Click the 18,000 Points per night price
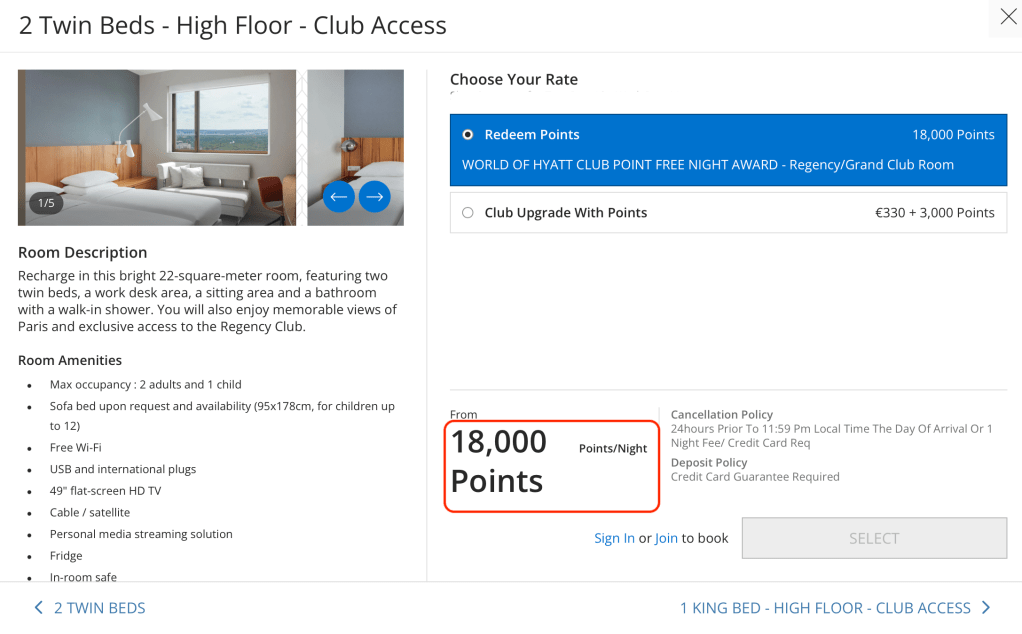This screenshot has width=1022, height=634. point(499,461)
